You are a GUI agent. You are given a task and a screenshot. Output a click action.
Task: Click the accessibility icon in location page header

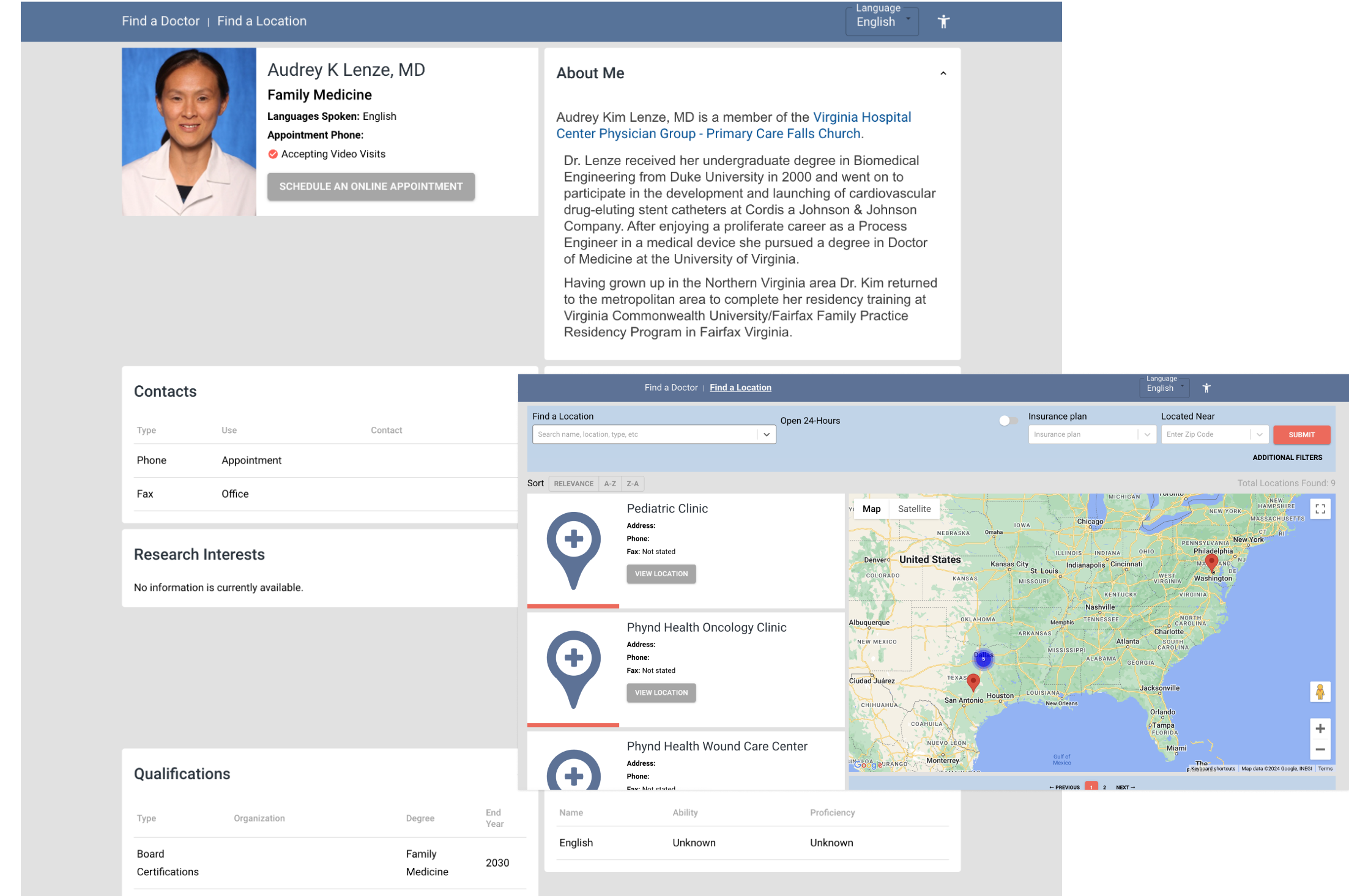(x=1206, y=388)
